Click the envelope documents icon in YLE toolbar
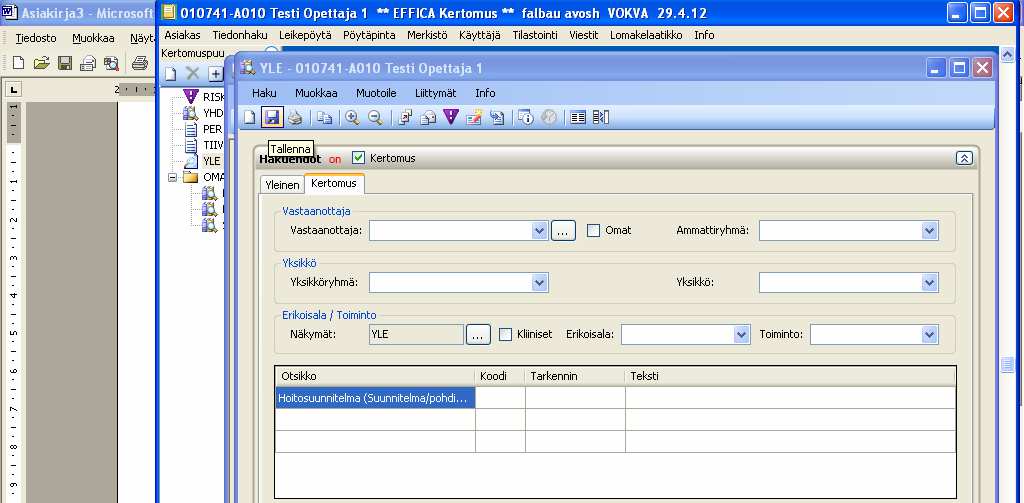This screenshot has height=503, width=1024. click(x=428, y=118)
